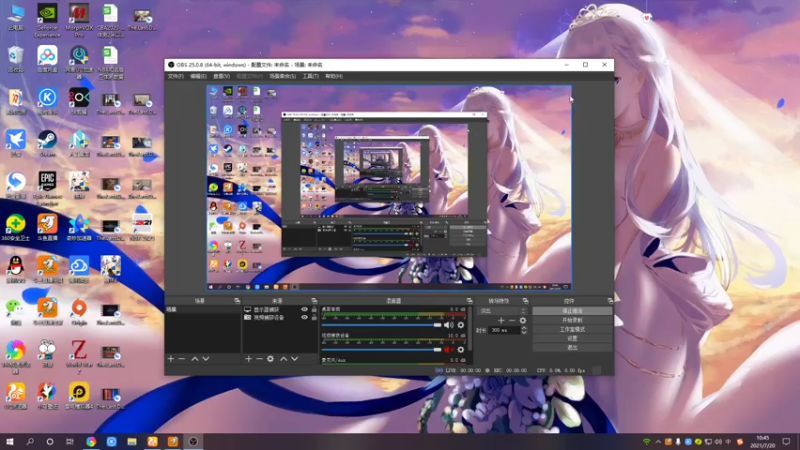The width and height of the screenshot is (800, 450).
Task: Move source down in the sources list
Action: coord(294,359)
